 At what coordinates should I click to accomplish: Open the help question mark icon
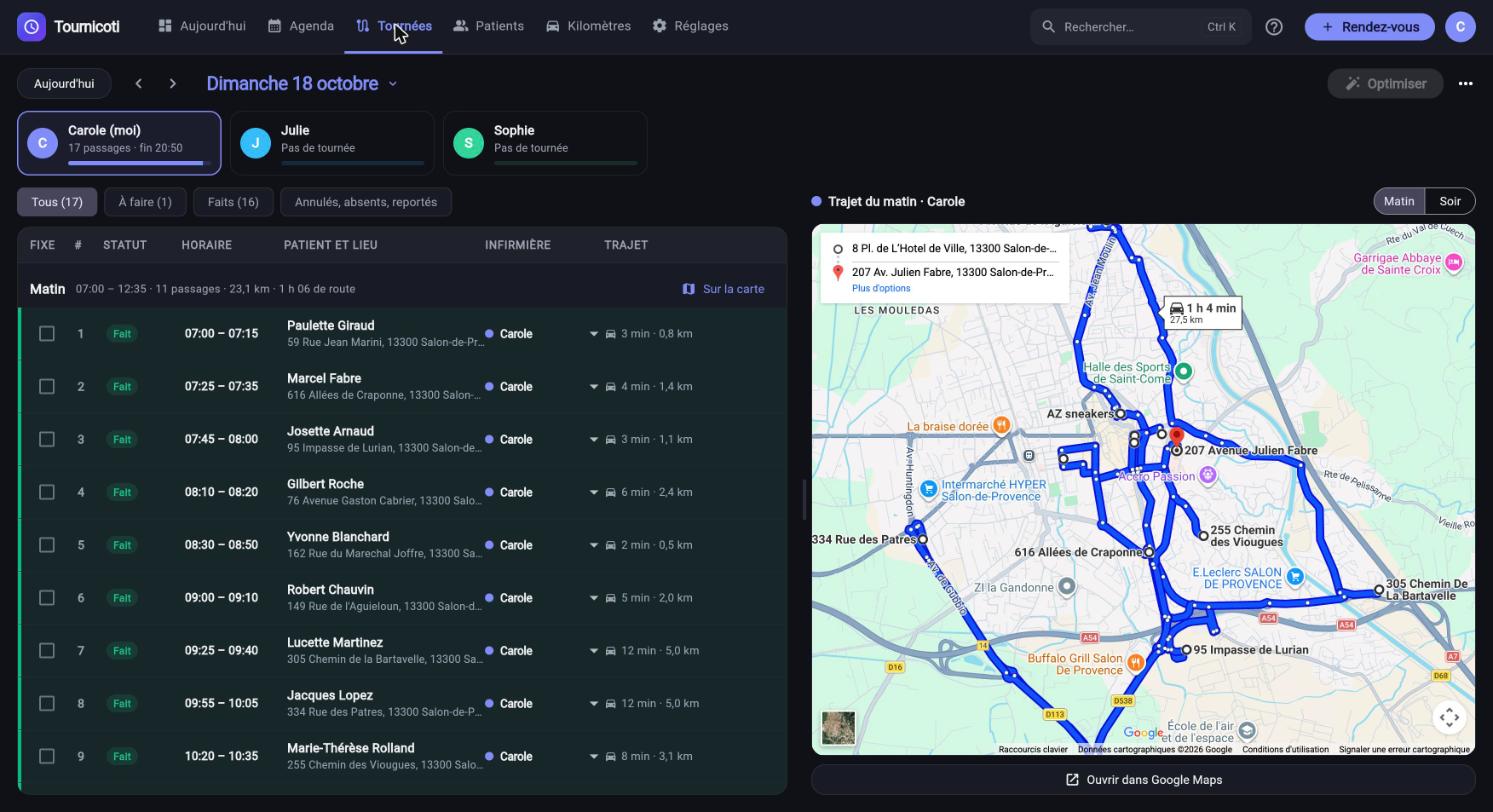coord(1274,27)
